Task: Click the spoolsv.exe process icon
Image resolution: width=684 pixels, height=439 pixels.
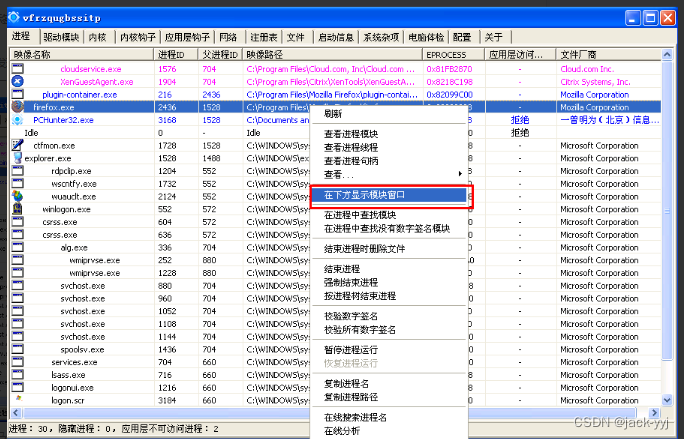Action: pyautogui.click(x=17, y=349)
